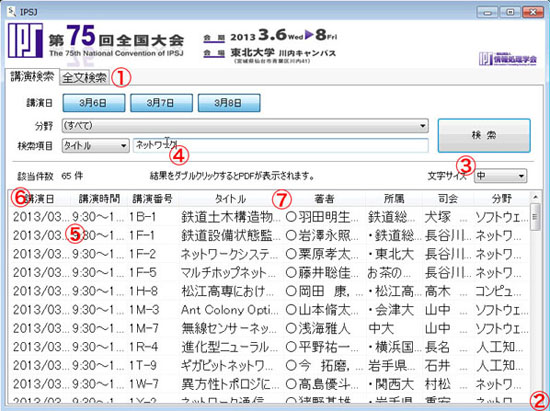This screenshot has width=550, height=411.
Task: Click the results list scrollbar thumb
Action: click(535, 217)
